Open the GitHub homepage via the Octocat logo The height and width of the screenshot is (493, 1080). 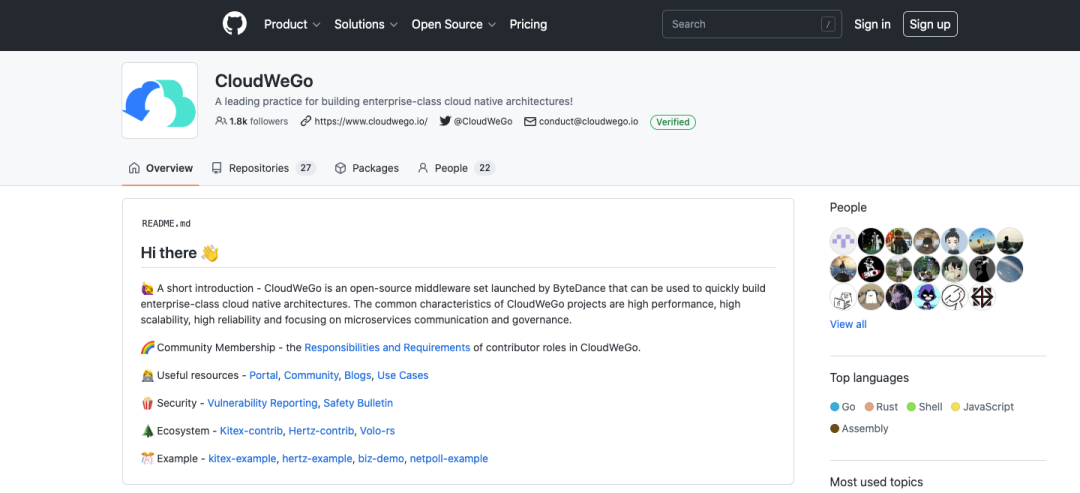click(234, 24)
